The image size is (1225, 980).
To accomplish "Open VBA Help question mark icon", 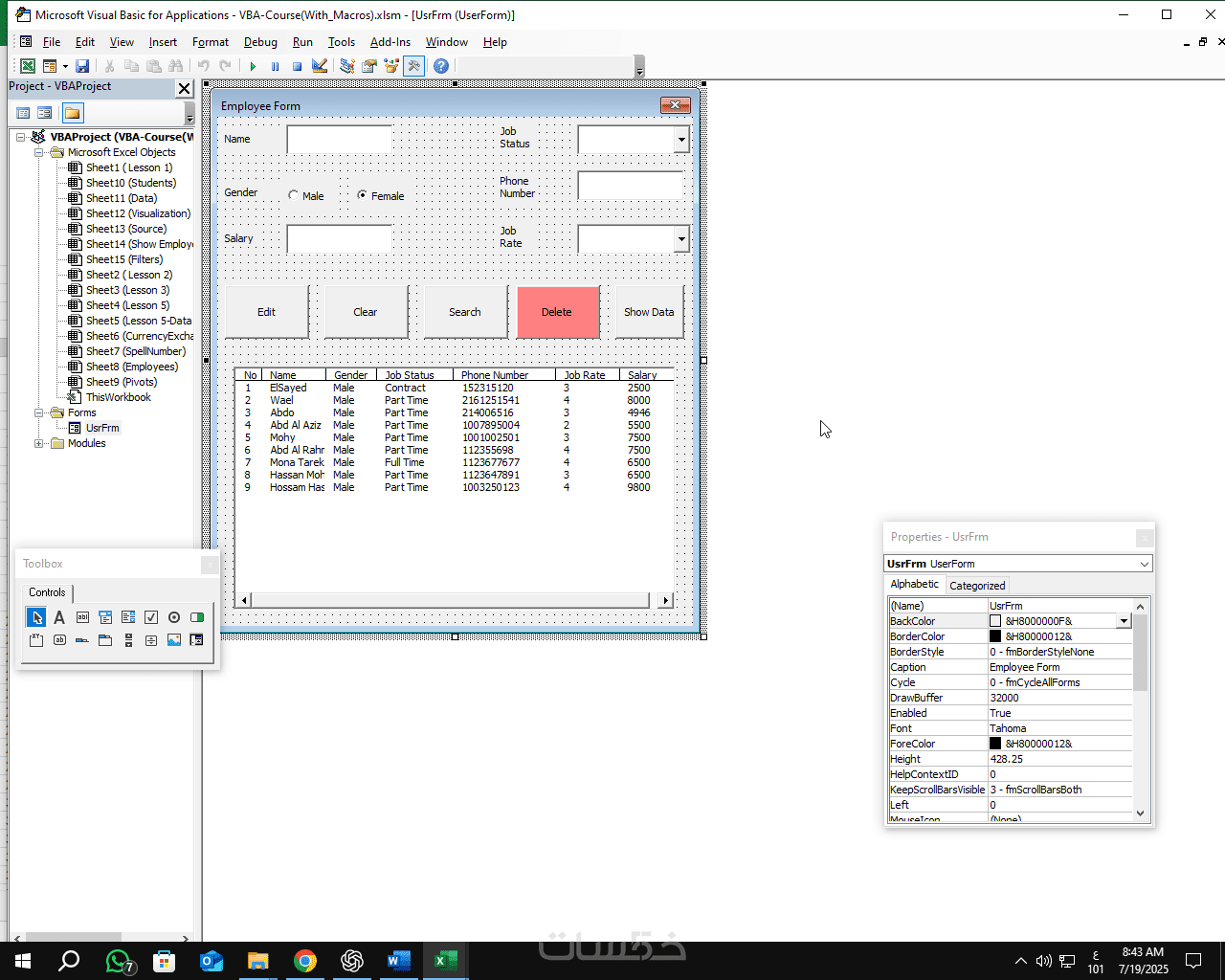I will (x=440, y=66).
